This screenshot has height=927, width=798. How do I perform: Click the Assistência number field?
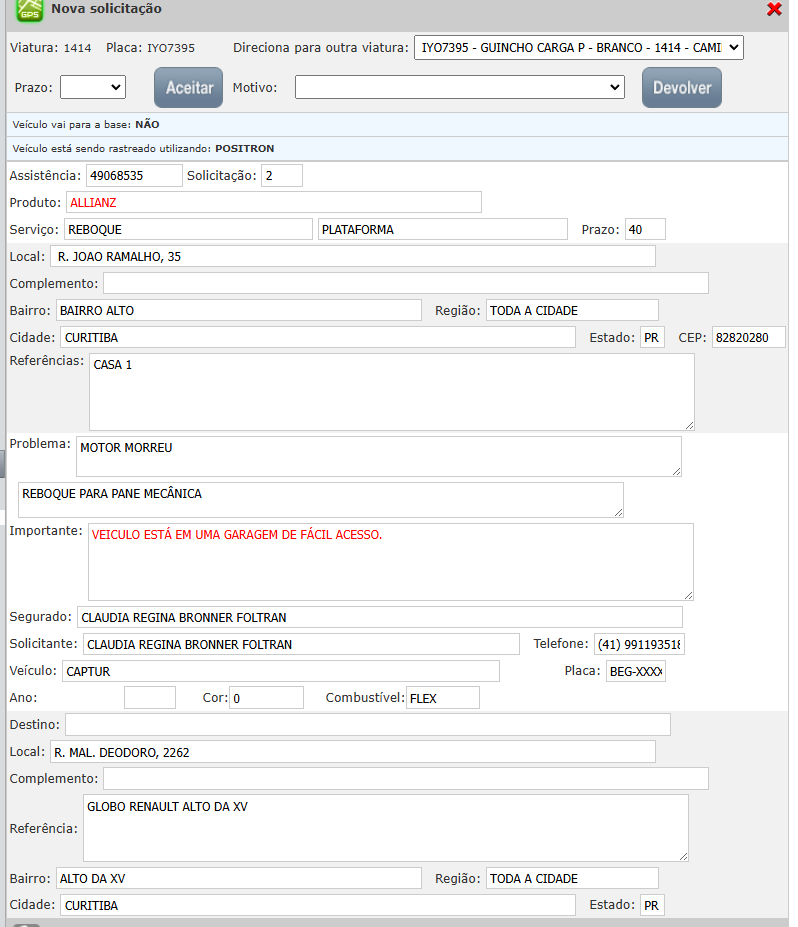coord(134,176)
